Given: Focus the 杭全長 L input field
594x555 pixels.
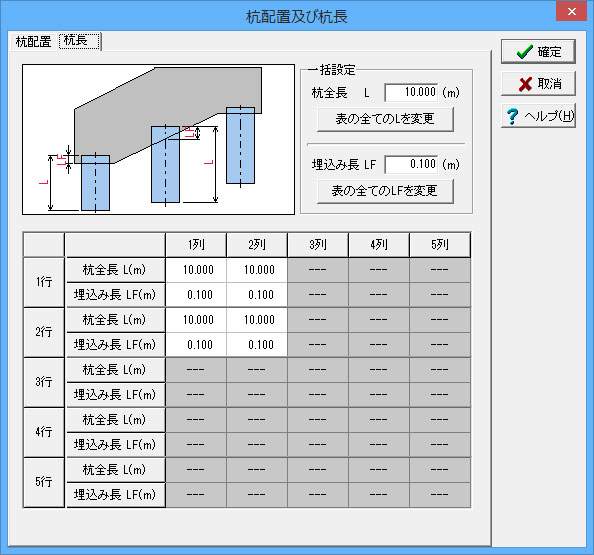Looking at the screenshot, I should point(411,92).
